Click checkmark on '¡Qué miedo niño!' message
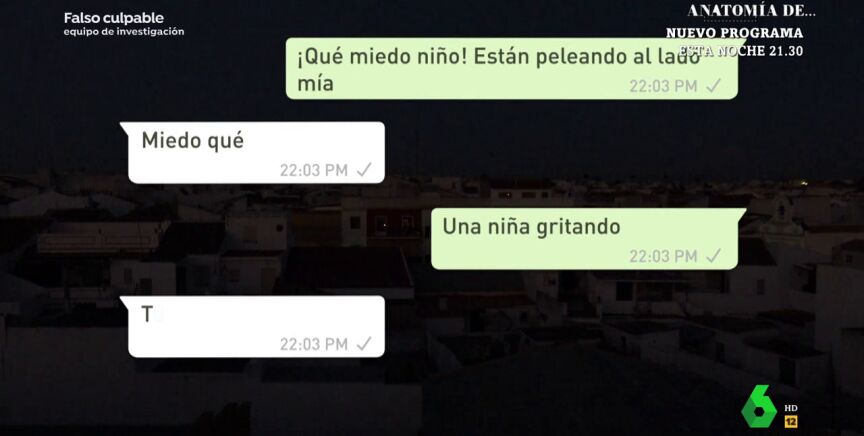864x436 pixels. coord(714,86)
